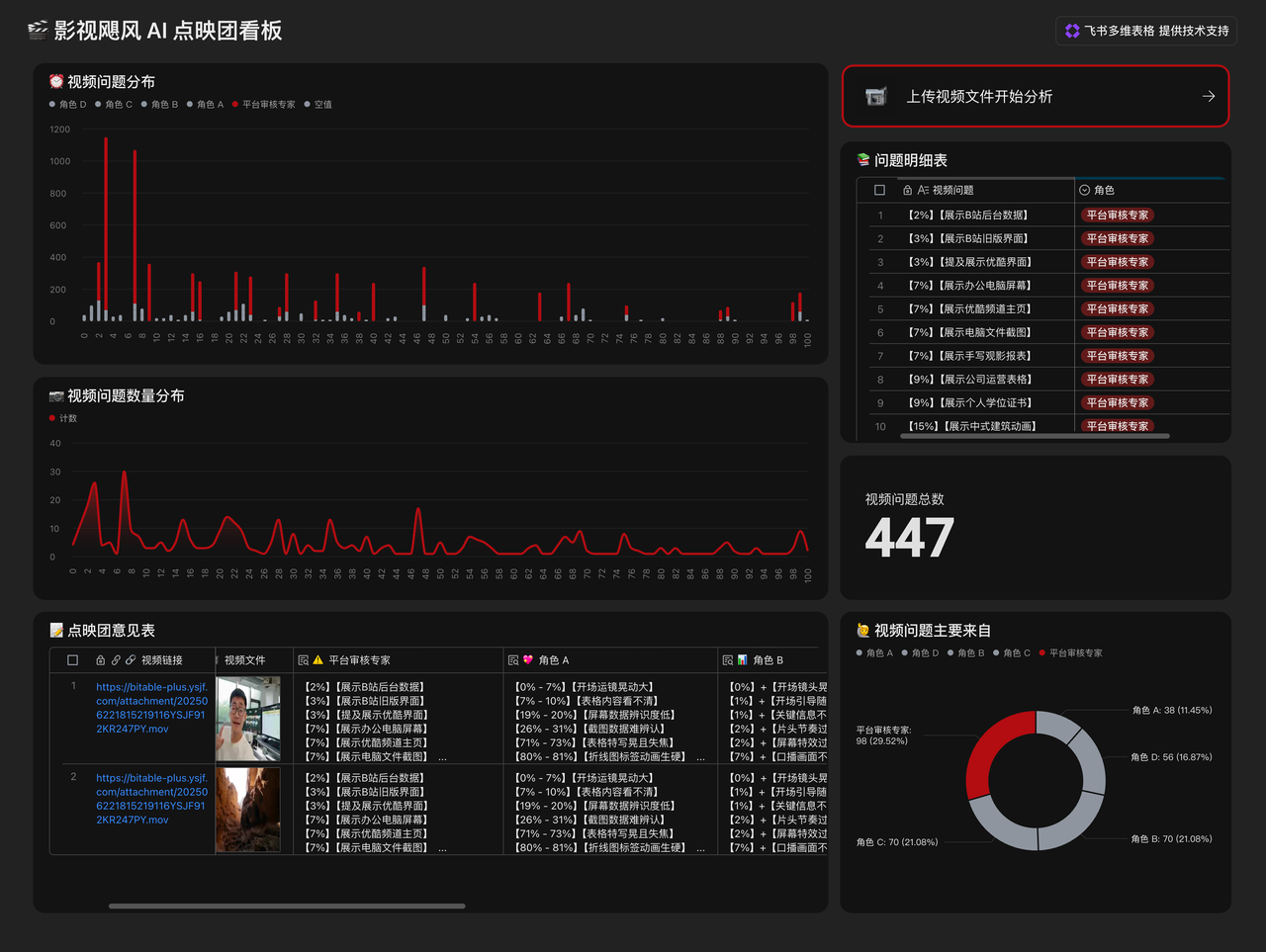
Task: Select the 视频链接 column header
Action: tap(161, 659)
